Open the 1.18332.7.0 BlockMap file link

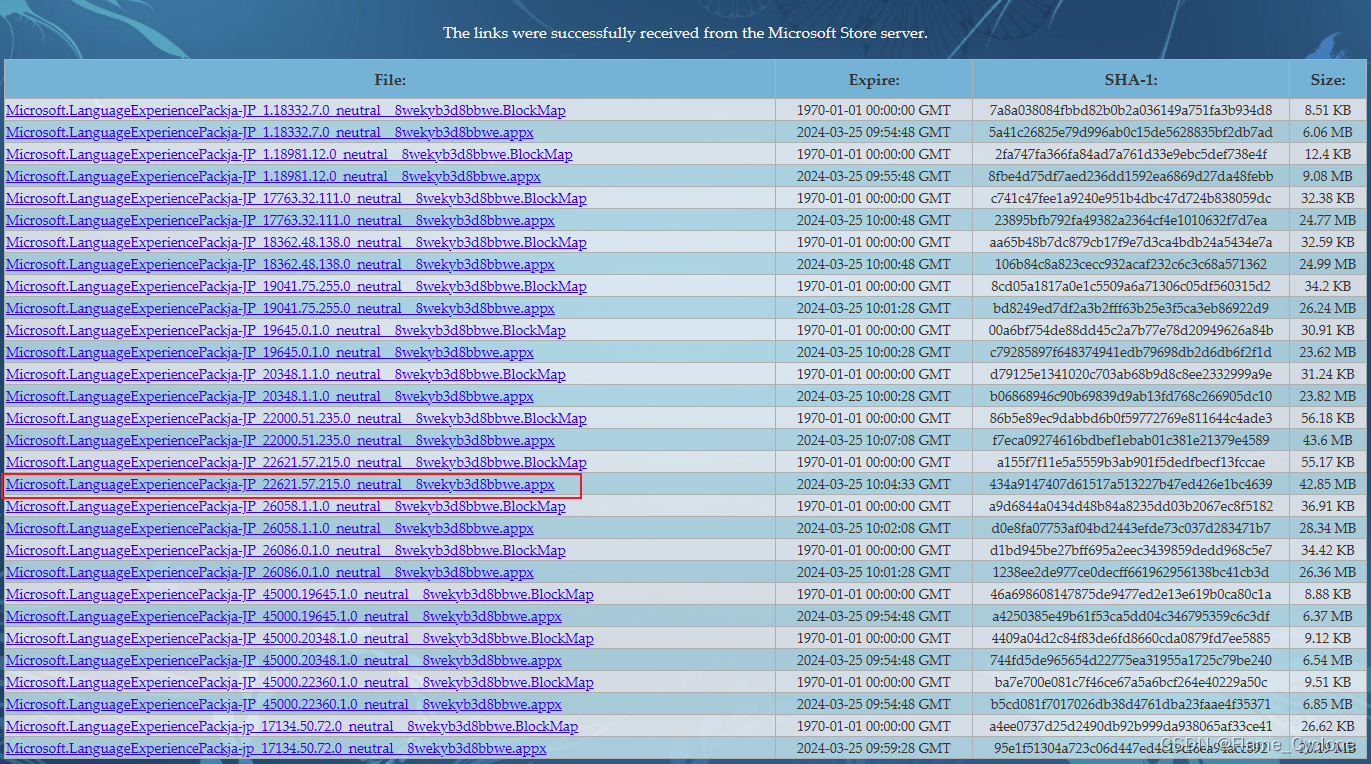[286, 110]
